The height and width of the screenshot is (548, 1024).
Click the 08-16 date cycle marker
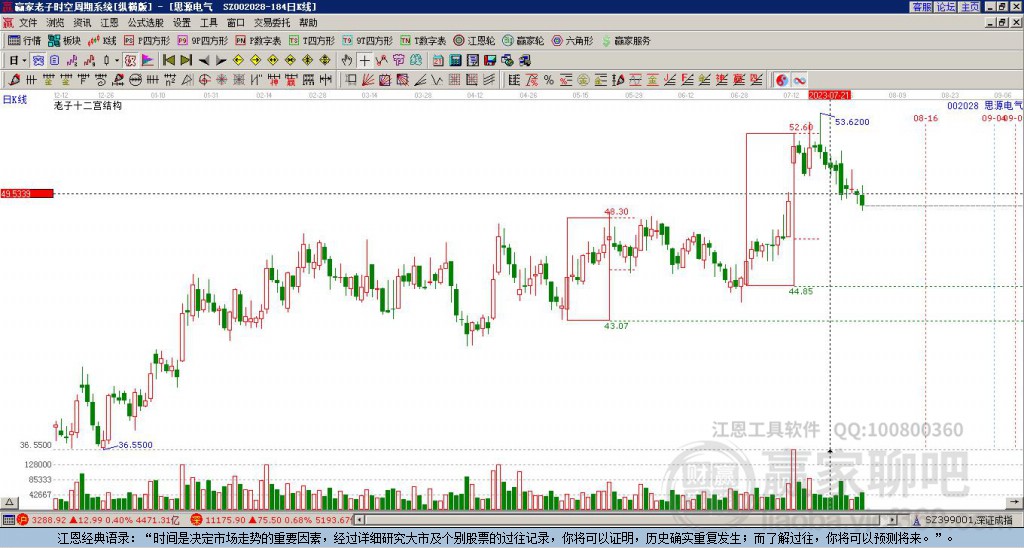point(925,118)
